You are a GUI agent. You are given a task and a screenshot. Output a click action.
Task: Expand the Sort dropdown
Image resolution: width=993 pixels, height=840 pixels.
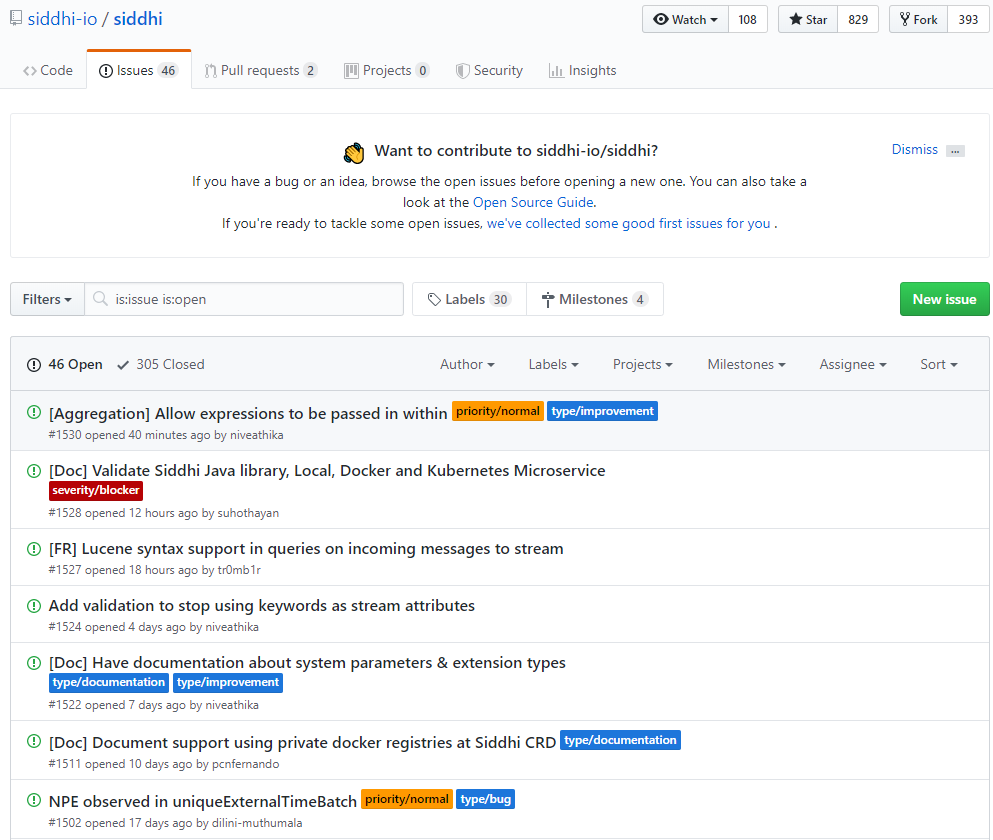[x=938, y=365]
